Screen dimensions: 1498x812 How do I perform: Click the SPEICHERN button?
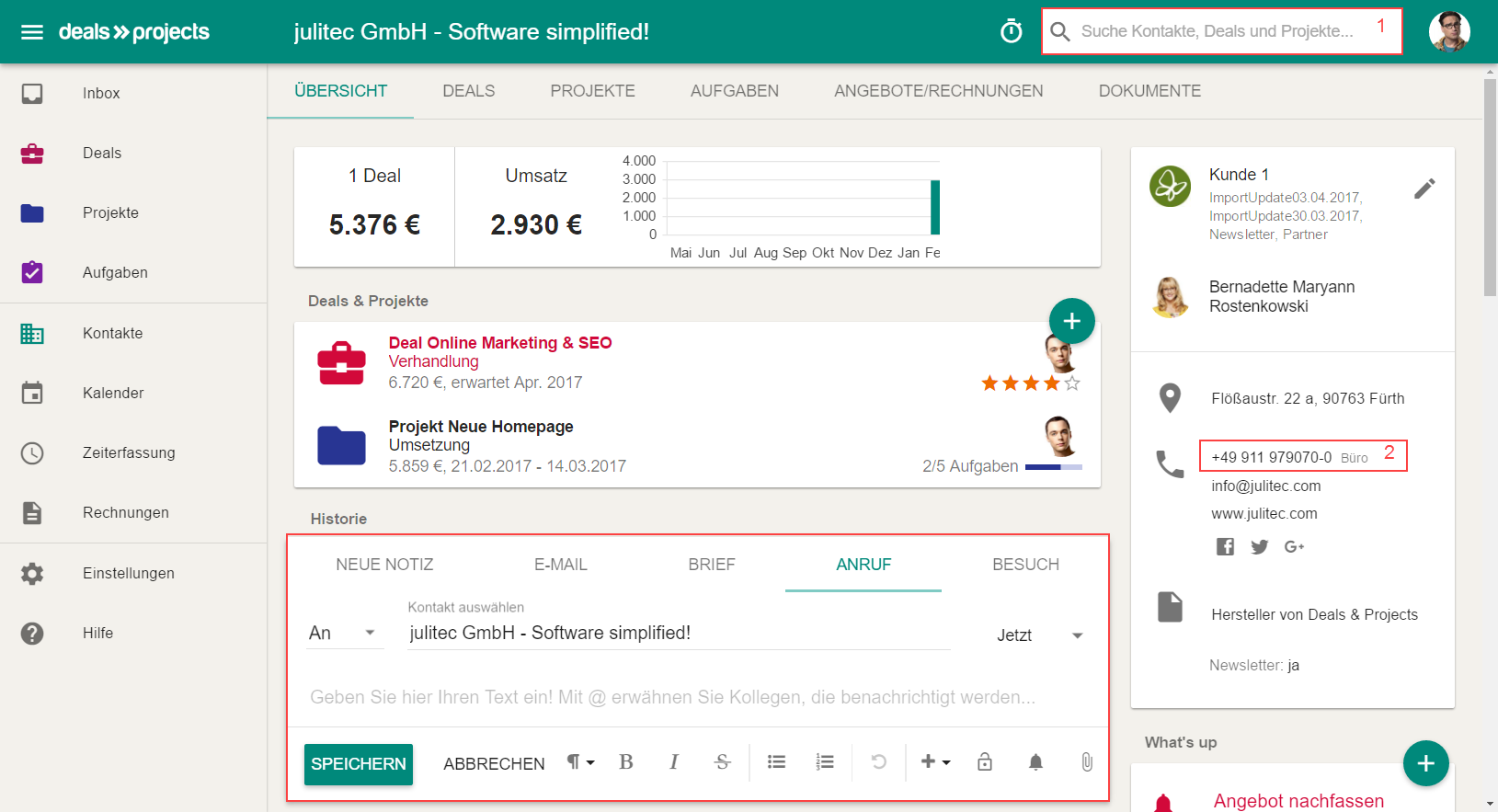tap(359, 764)
